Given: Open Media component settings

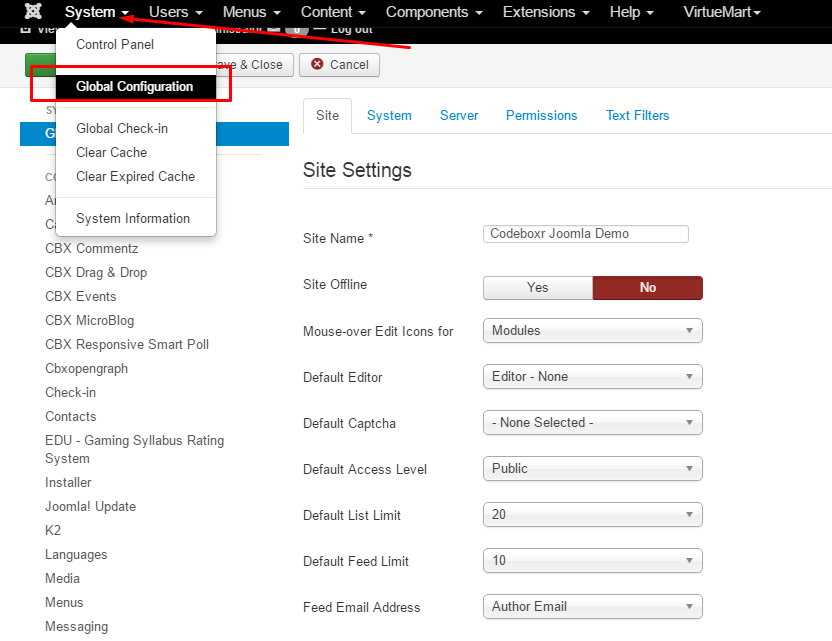Looking at the screenshot, I should (63, 578).
